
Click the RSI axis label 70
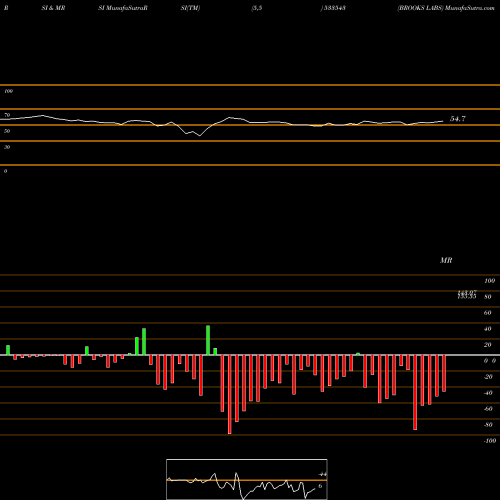click(7, 115)
